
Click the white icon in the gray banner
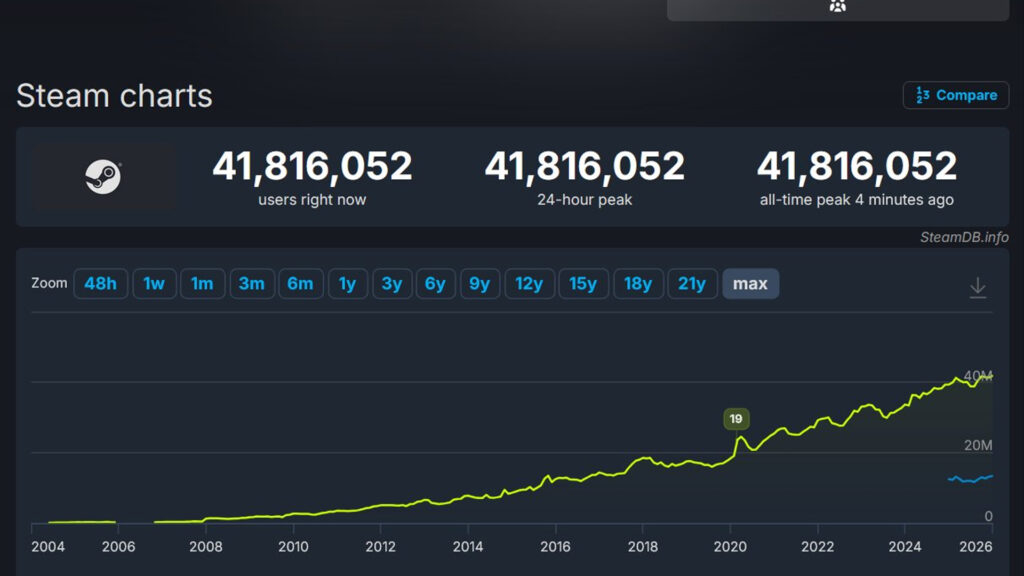(838, 6)
